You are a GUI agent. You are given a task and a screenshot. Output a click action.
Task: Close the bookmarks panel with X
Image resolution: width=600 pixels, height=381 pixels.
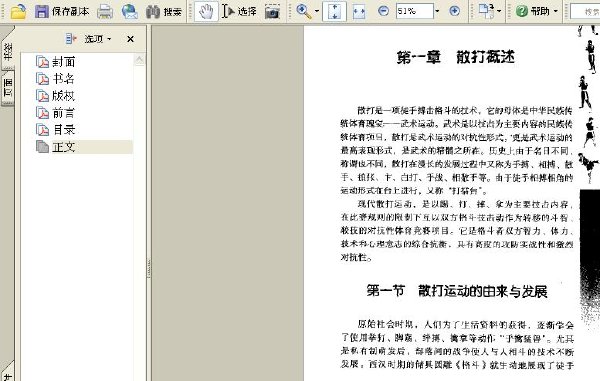click(x=130, y=39)
